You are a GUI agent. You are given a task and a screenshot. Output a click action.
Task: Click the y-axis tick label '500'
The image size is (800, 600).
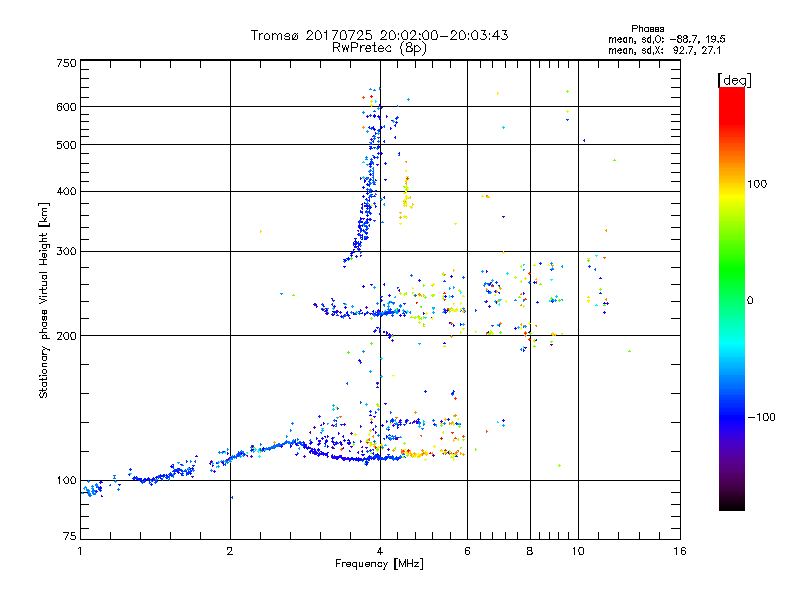click(x=66, y=145)
